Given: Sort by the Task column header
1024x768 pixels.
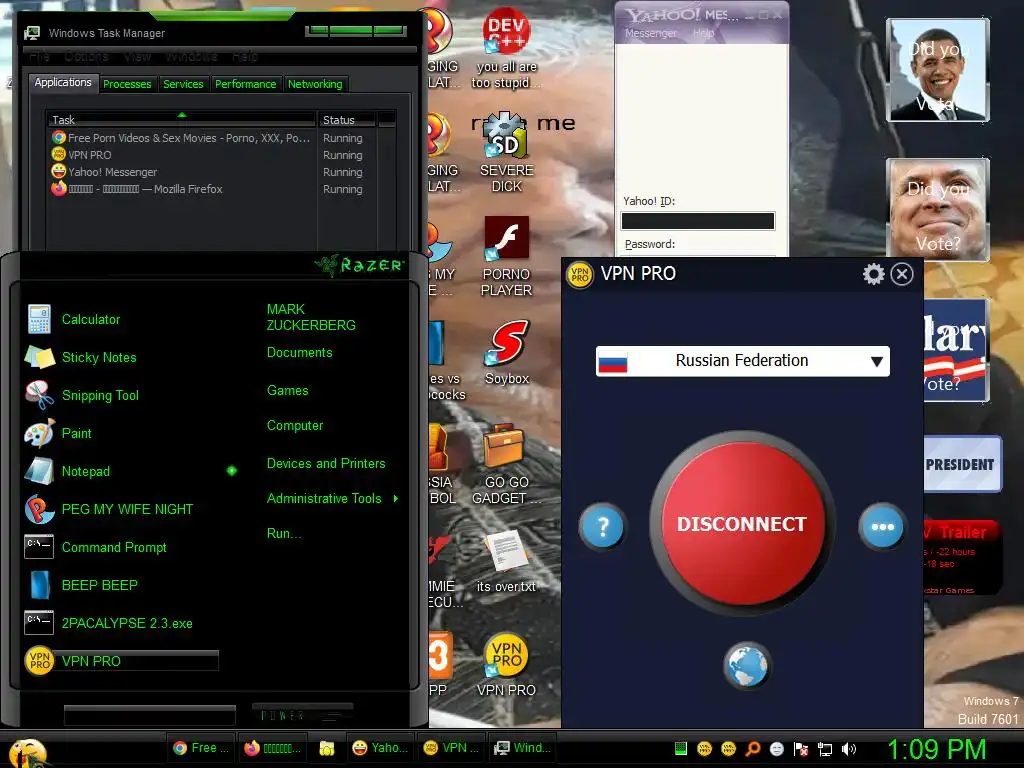Looking at the screenshot, I should pyautogui.click(x=182, y=120).
